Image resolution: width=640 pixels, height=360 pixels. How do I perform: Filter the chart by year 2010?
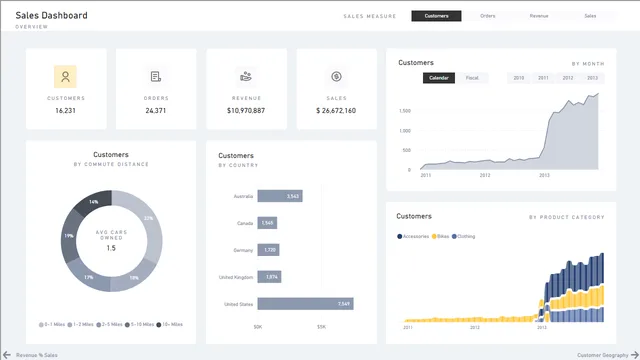[x=519, y=78]
